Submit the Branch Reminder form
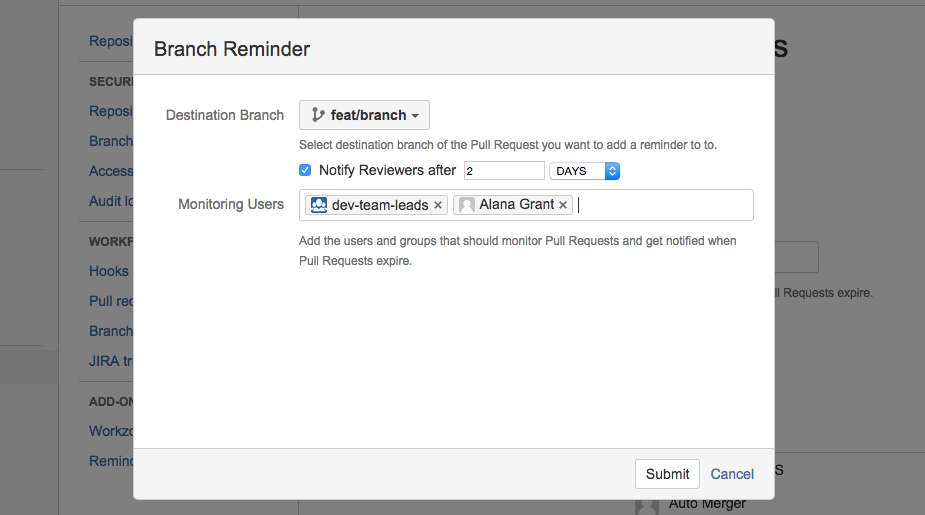The image size is (925, 515). 667,474
